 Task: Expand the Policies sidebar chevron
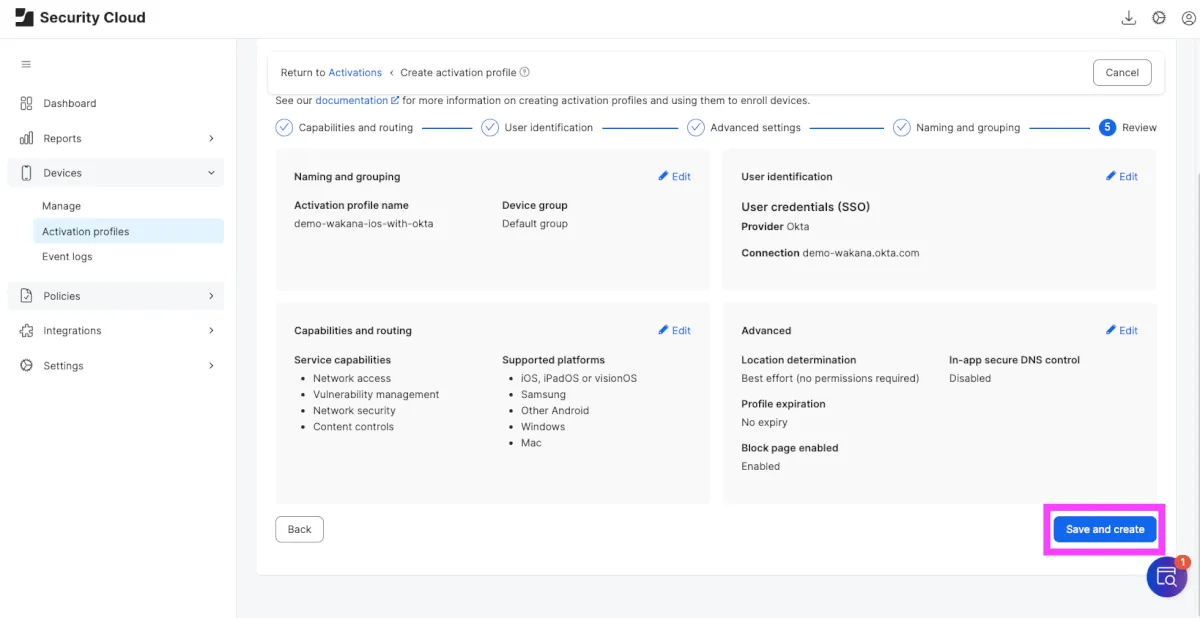[x=211, y=296]
